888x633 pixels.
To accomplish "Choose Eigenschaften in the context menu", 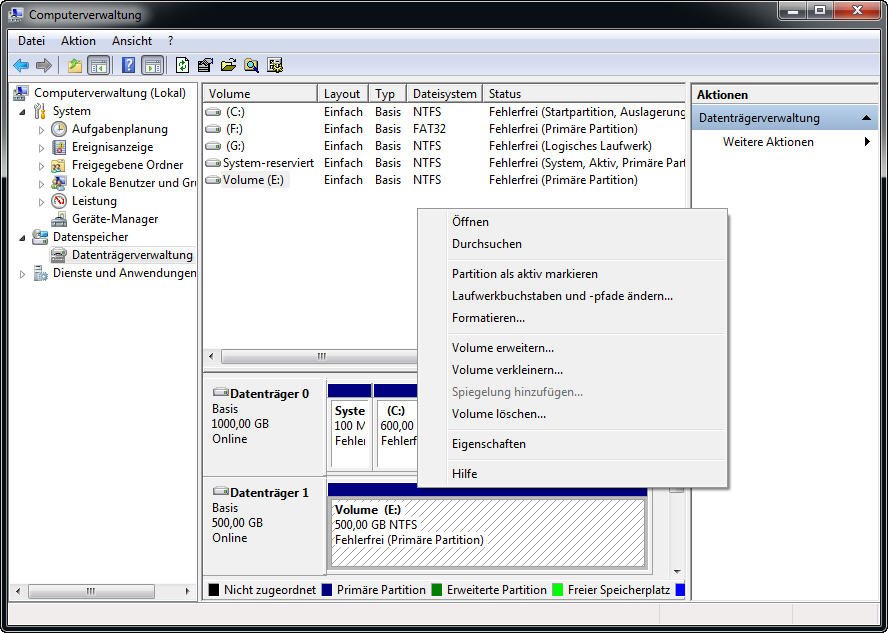I will click(x=573, y=444).
